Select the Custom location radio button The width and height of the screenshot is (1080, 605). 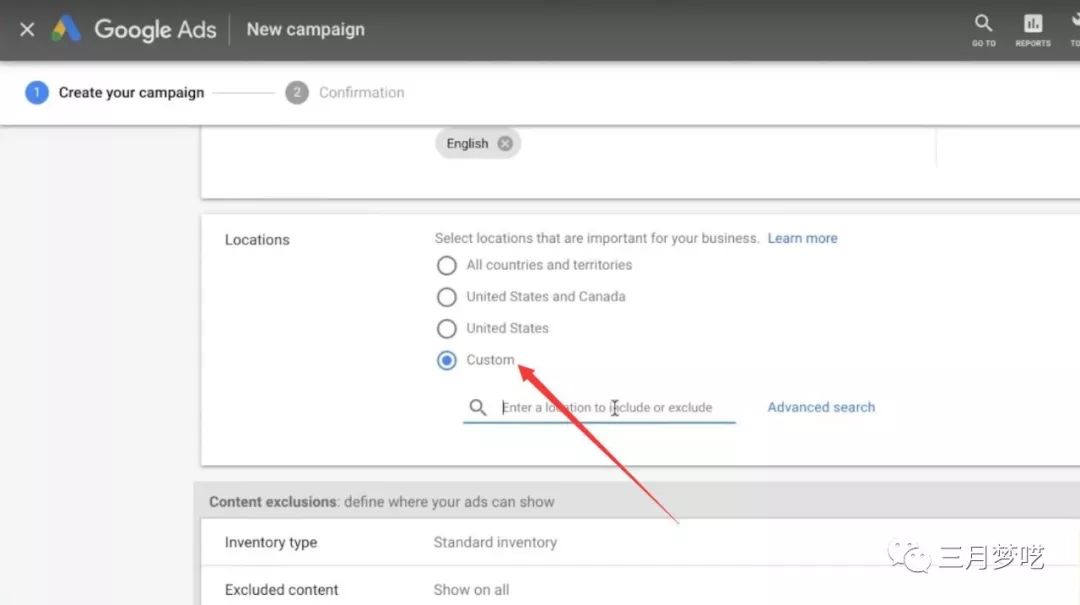click(x=446, y=361)
